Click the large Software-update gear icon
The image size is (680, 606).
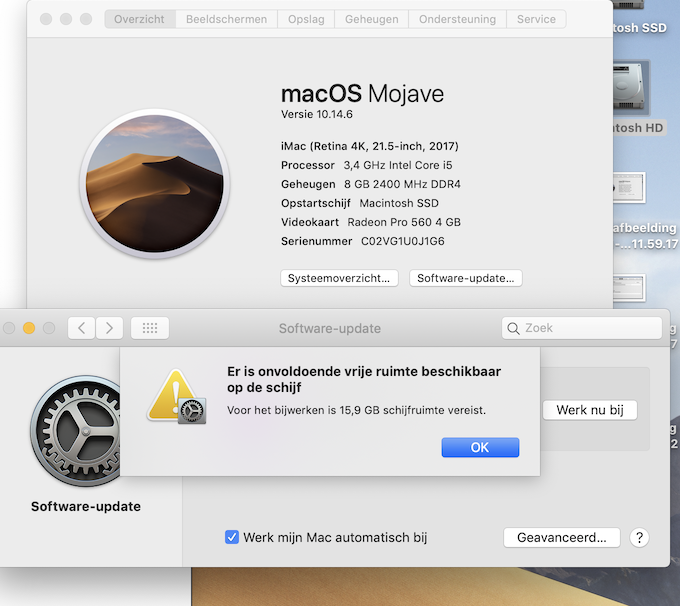pyautogui.click(x=76, y=431)
